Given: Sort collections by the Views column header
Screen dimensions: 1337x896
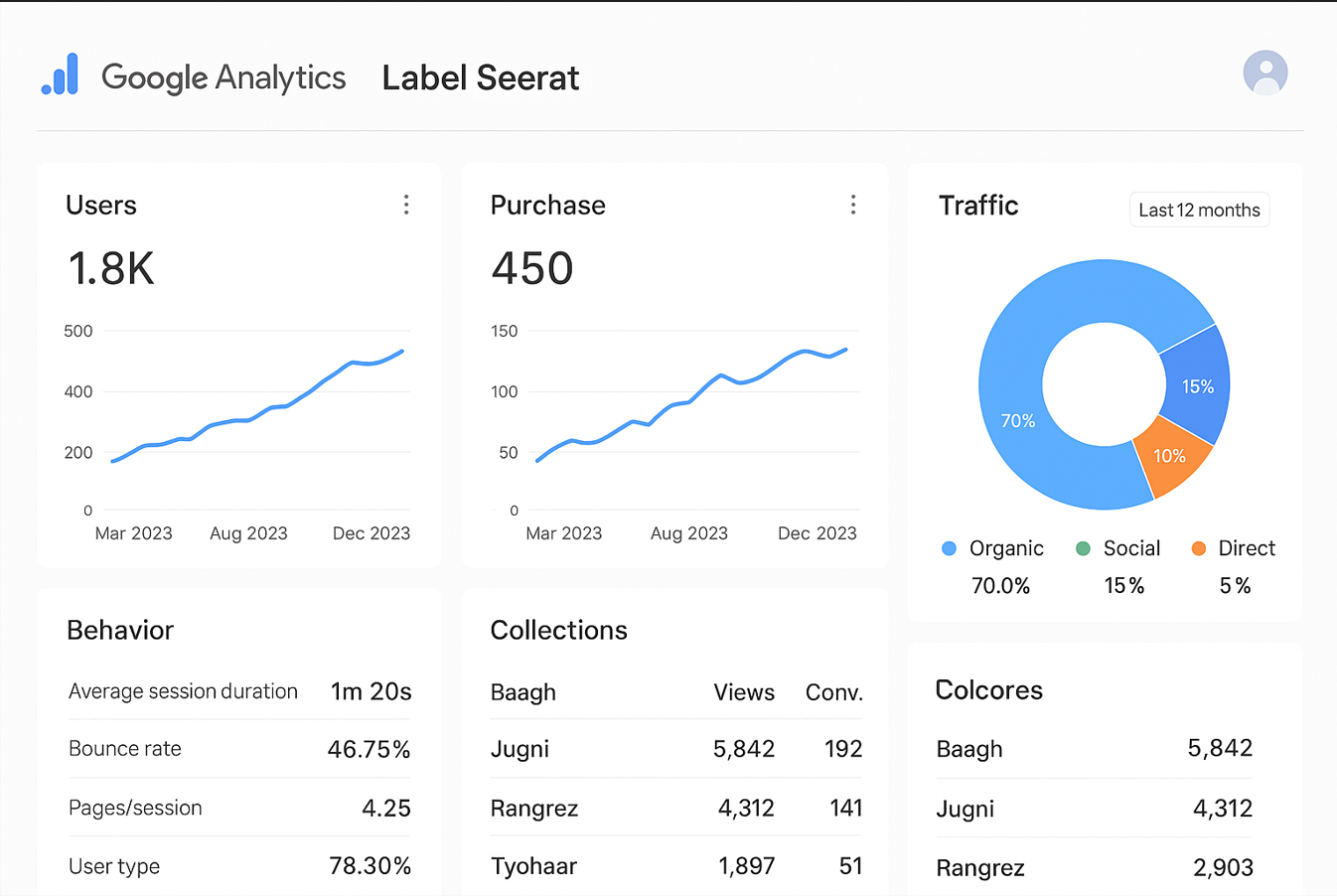Looking at the screenshot, I should click(743, 692).
